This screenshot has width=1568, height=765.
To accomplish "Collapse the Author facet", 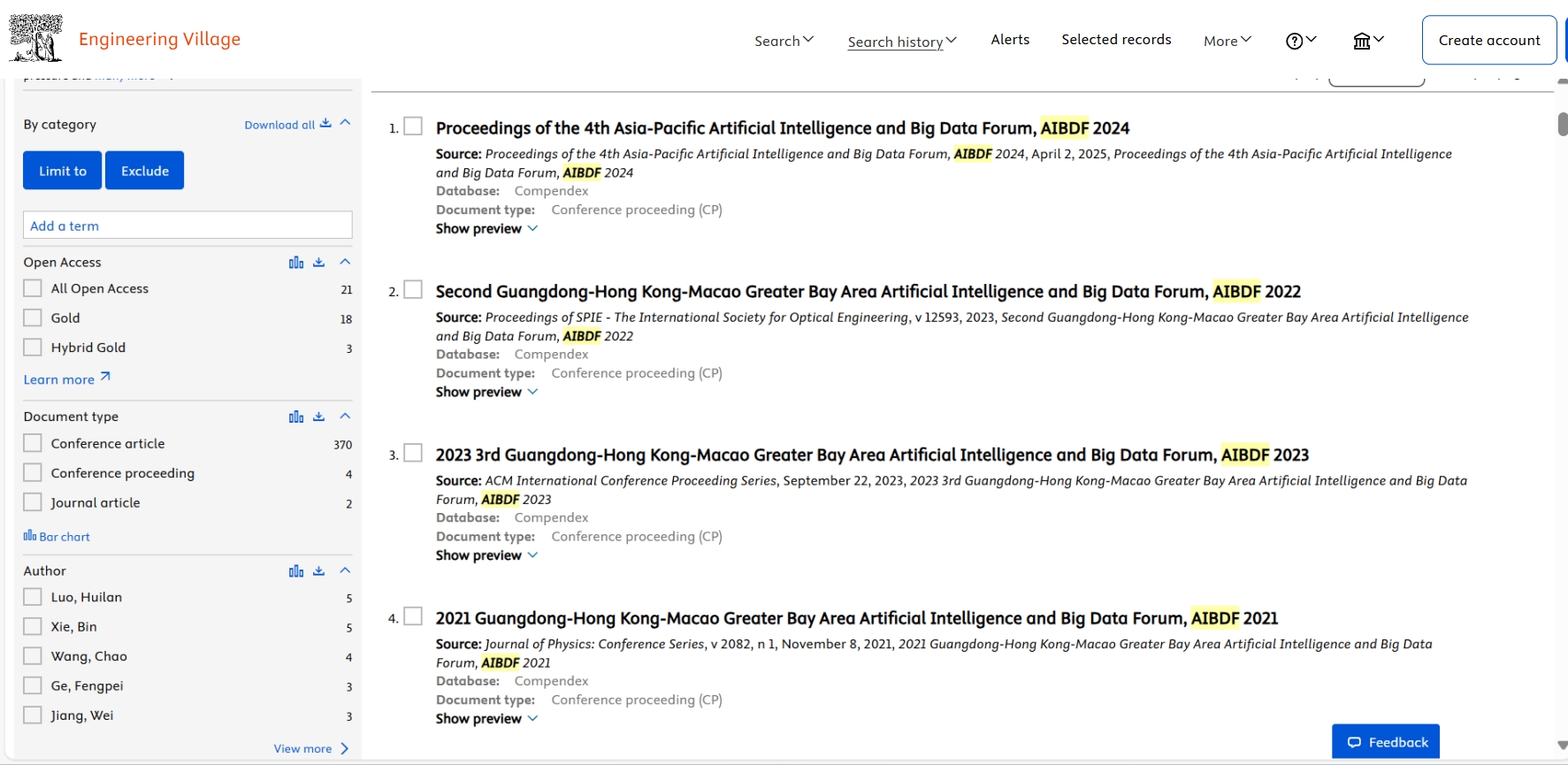I will (x=346, y=570).
